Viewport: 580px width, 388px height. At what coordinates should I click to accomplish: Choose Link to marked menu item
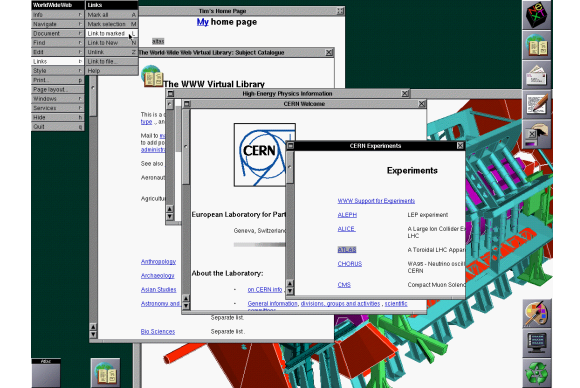click(x=111, y=33)
